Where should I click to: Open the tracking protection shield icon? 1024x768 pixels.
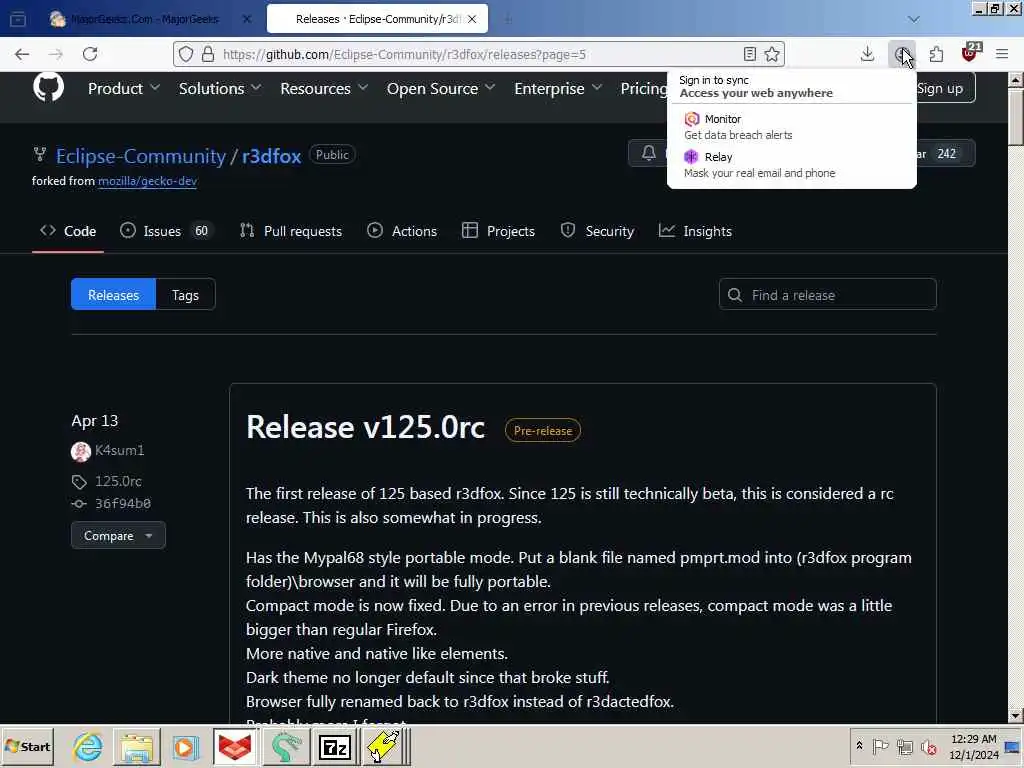click(x=186, y=54)
